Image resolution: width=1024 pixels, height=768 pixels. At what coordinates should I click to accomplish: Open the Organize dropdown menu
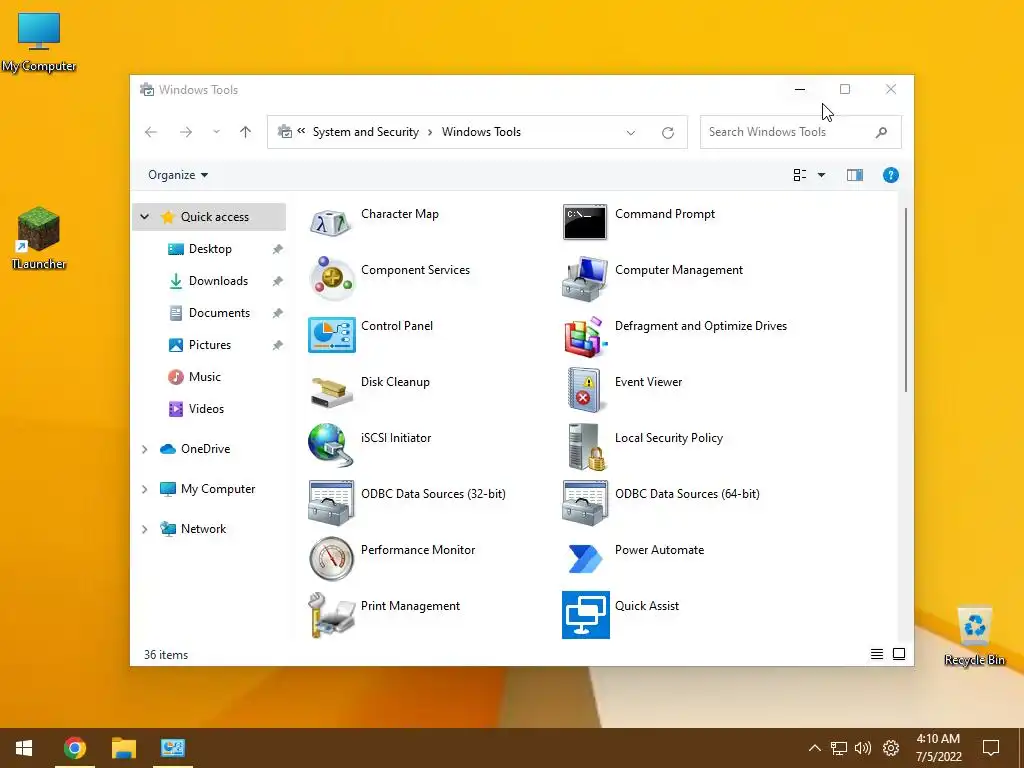tap(178, 175)
